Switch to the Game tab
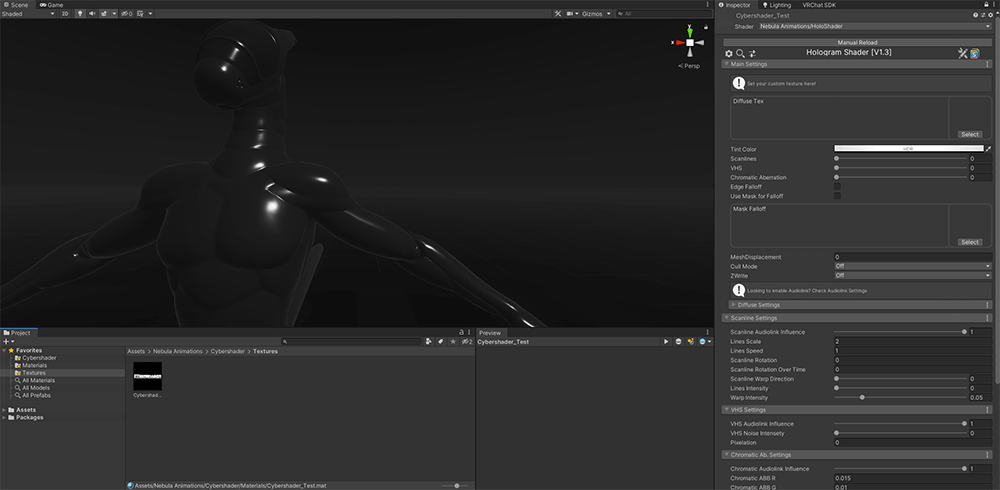Screen dimensions: 1000x490 pos(54,5)
